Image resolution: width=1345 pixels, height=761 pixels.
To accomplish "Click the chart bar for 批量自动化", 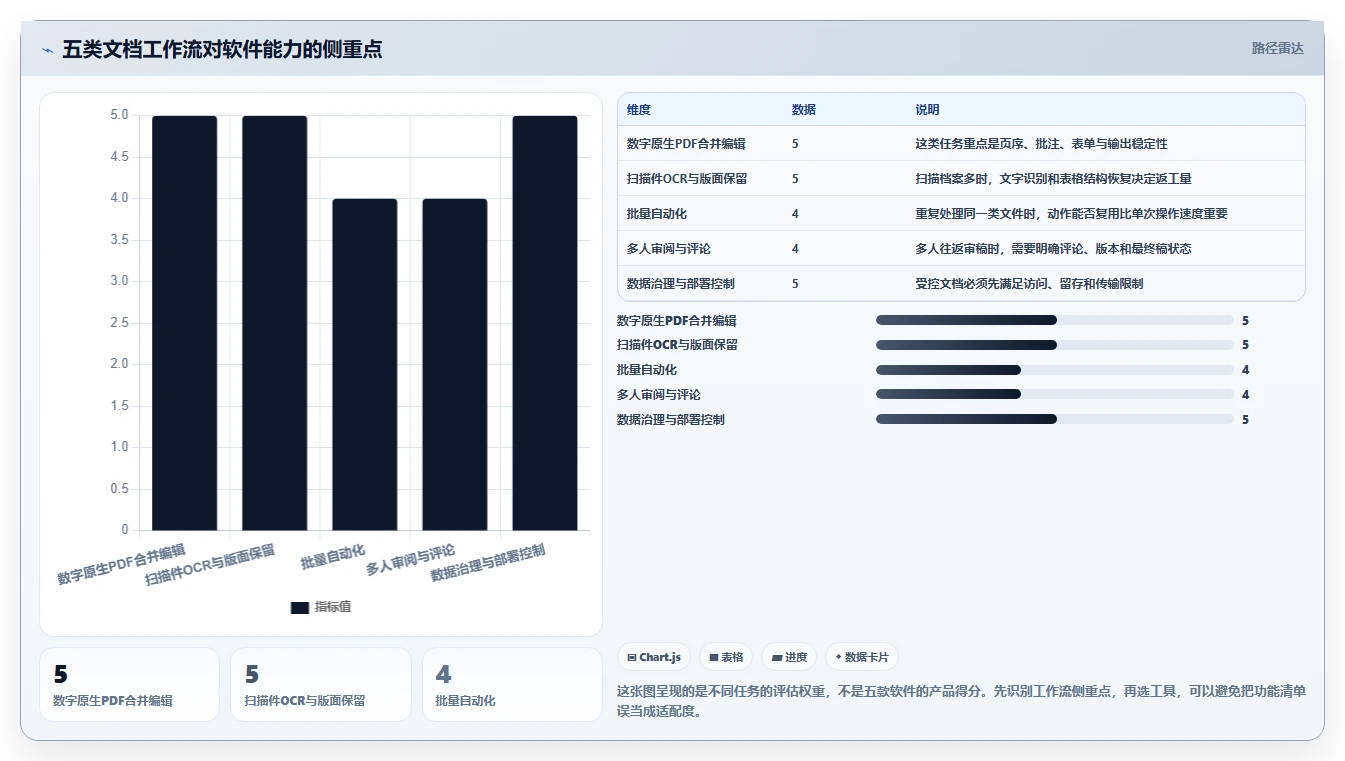I will (365, 364).
